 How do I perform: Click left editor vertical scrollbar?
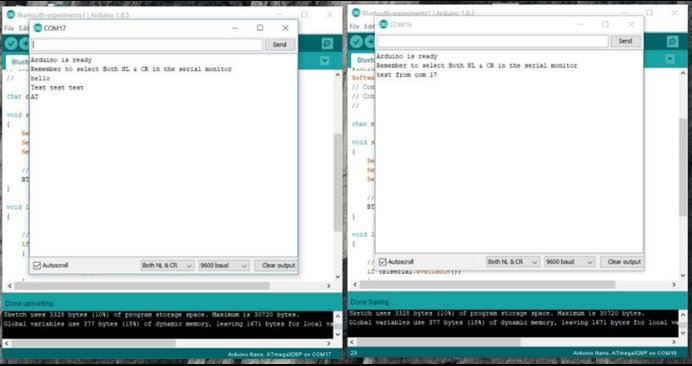click(338, 182)
